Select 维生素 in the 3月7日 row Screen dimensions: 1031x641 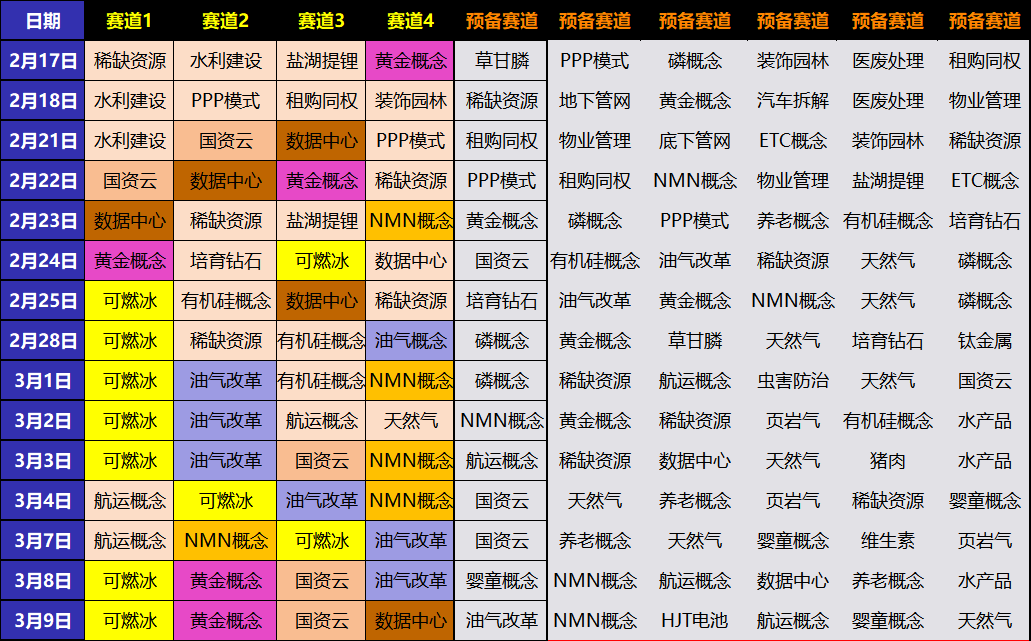(888, 541)
